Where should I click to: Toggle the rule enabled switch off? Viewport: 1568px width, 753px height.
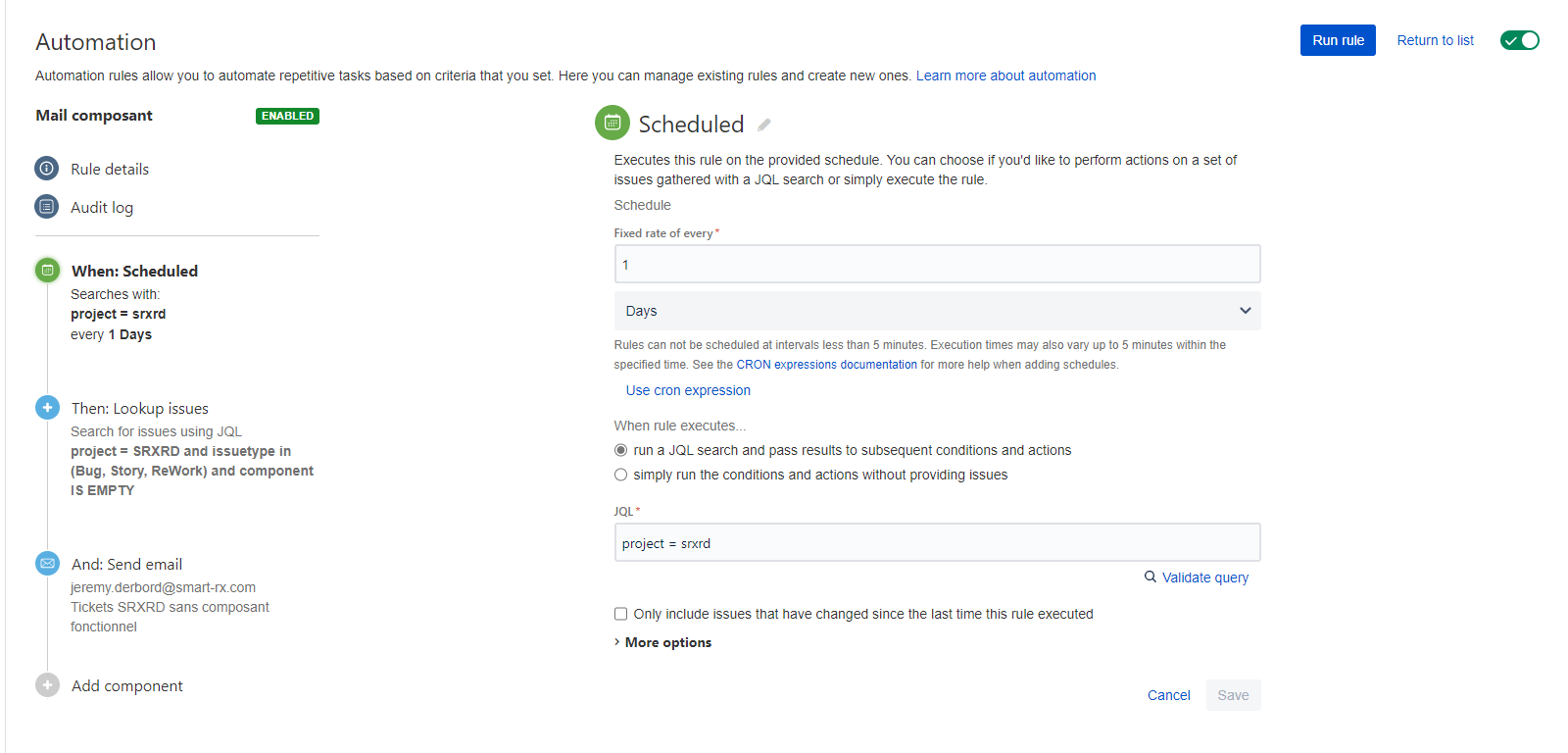pyautogui.click(x=1520, y=40)
